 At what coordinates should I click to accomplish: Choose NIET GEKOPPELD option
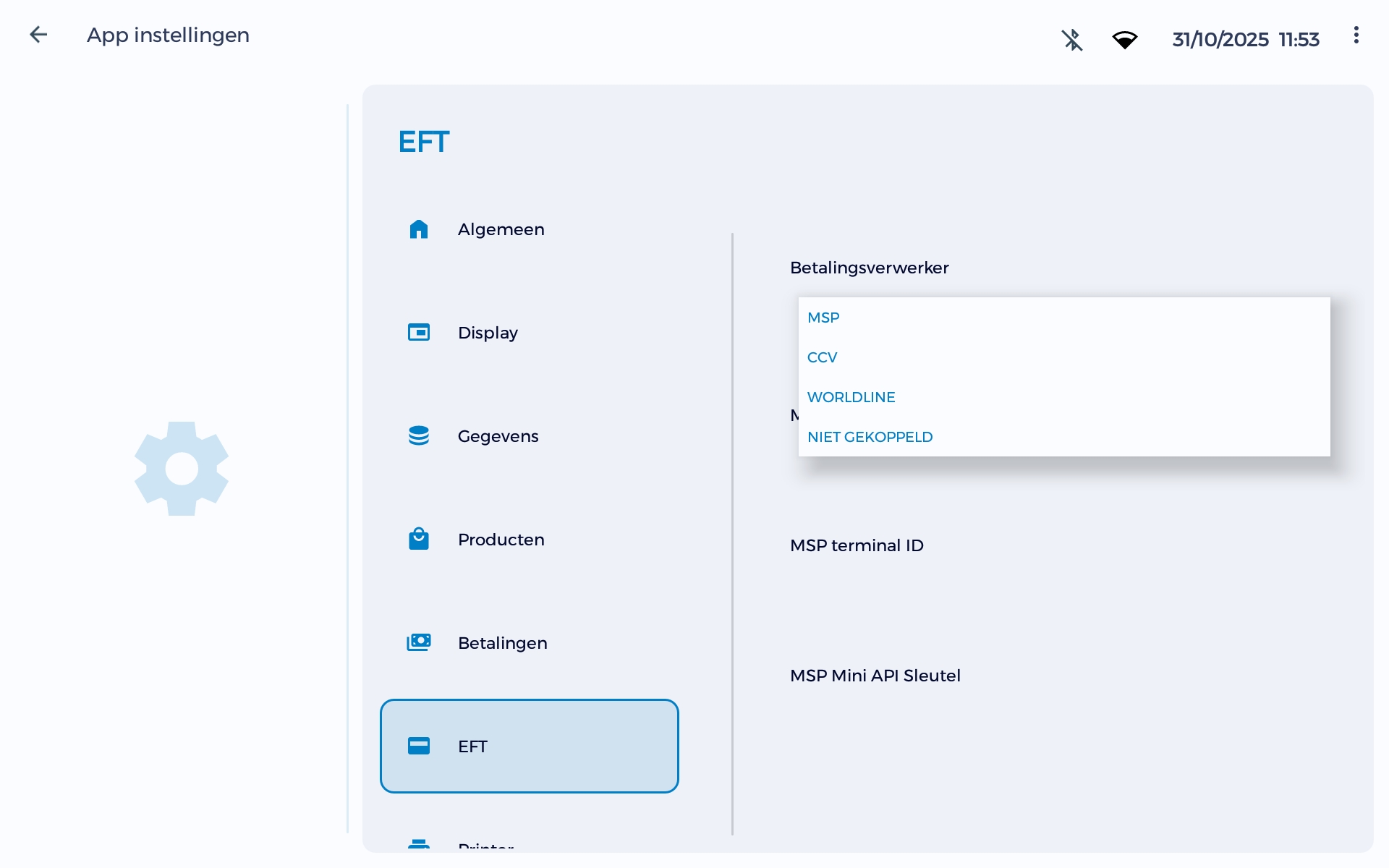pyautogui.click(x=870, y=436)
